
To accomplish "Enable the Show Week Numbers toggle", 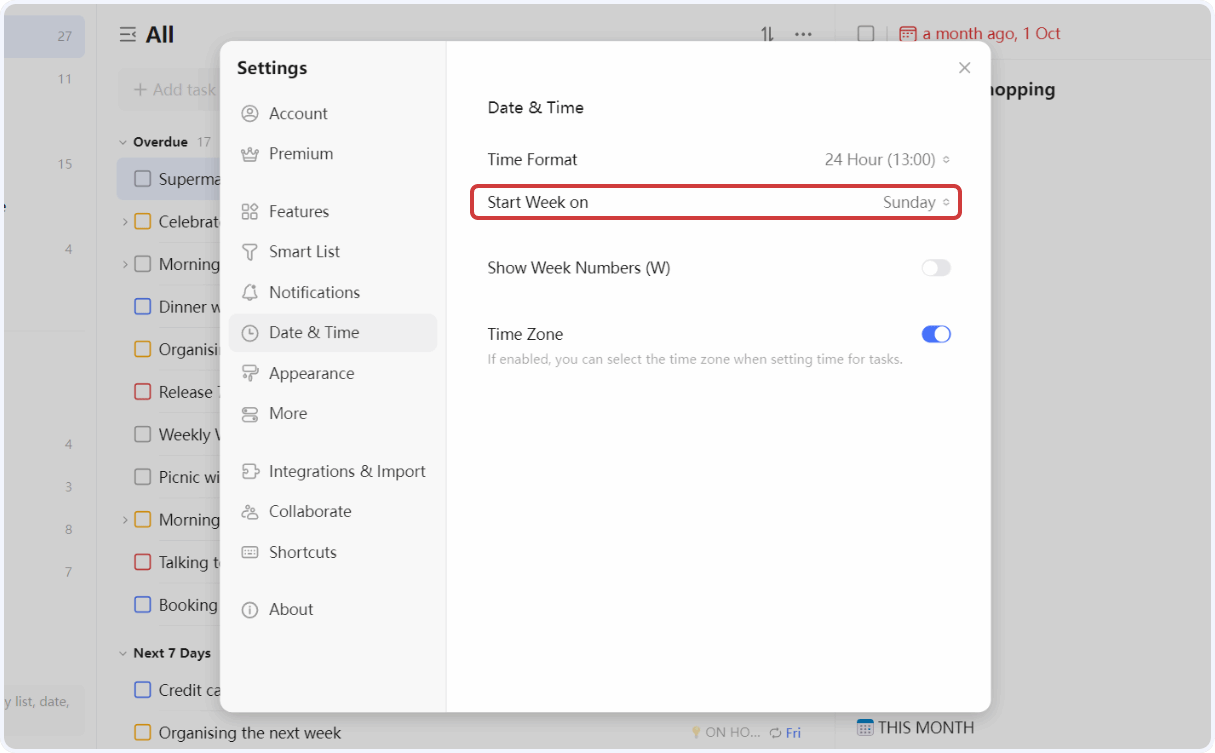I will tap(936, 267).
